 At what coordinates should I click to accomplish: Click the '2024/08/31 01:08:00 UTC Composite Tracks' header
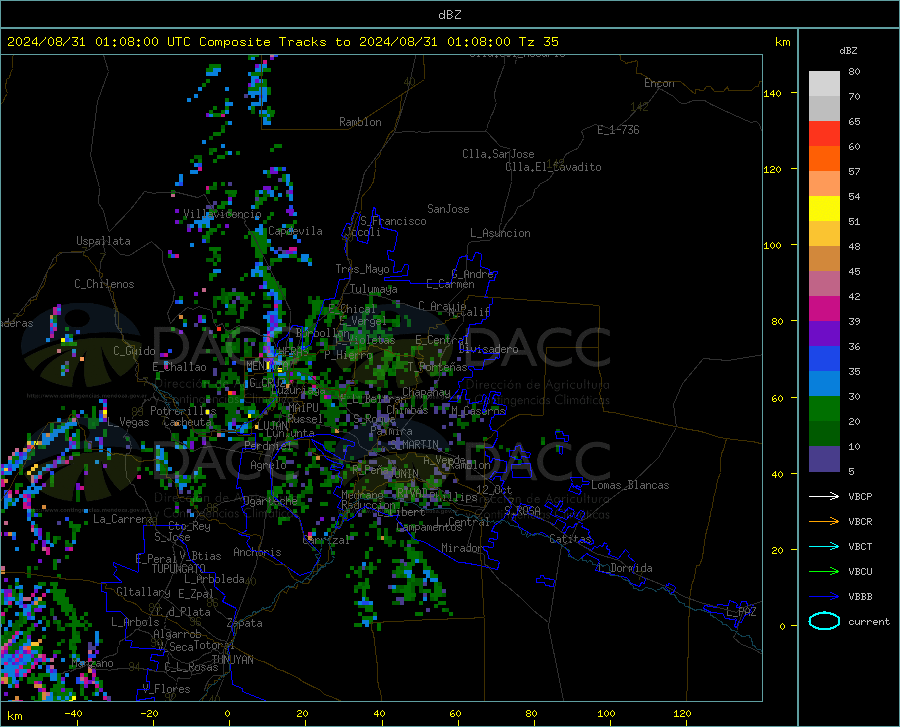[x=178, y=42]
